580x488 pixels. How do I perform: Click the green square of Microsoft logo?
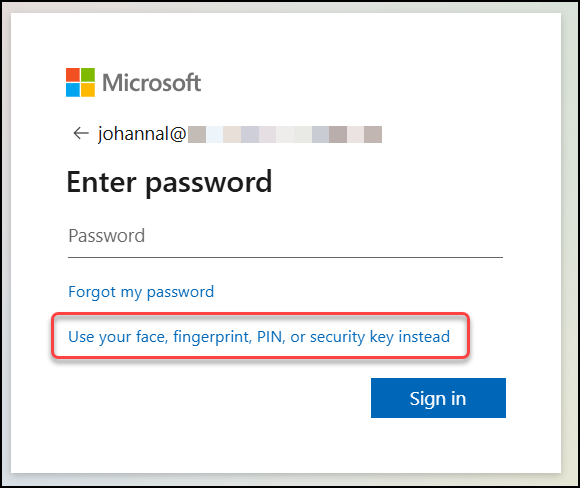point(88,75)
